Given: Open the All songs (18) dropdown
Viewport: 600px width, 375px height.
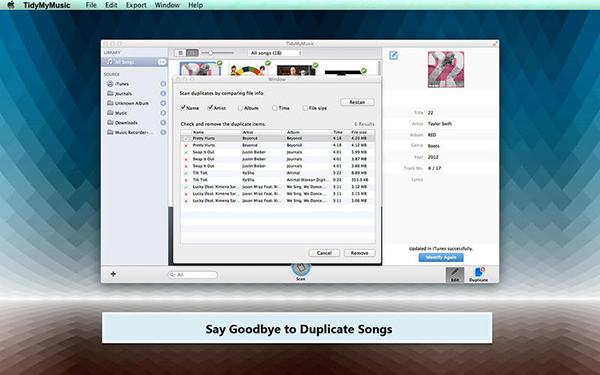Looking at the screenshot, I should point(275,53).
